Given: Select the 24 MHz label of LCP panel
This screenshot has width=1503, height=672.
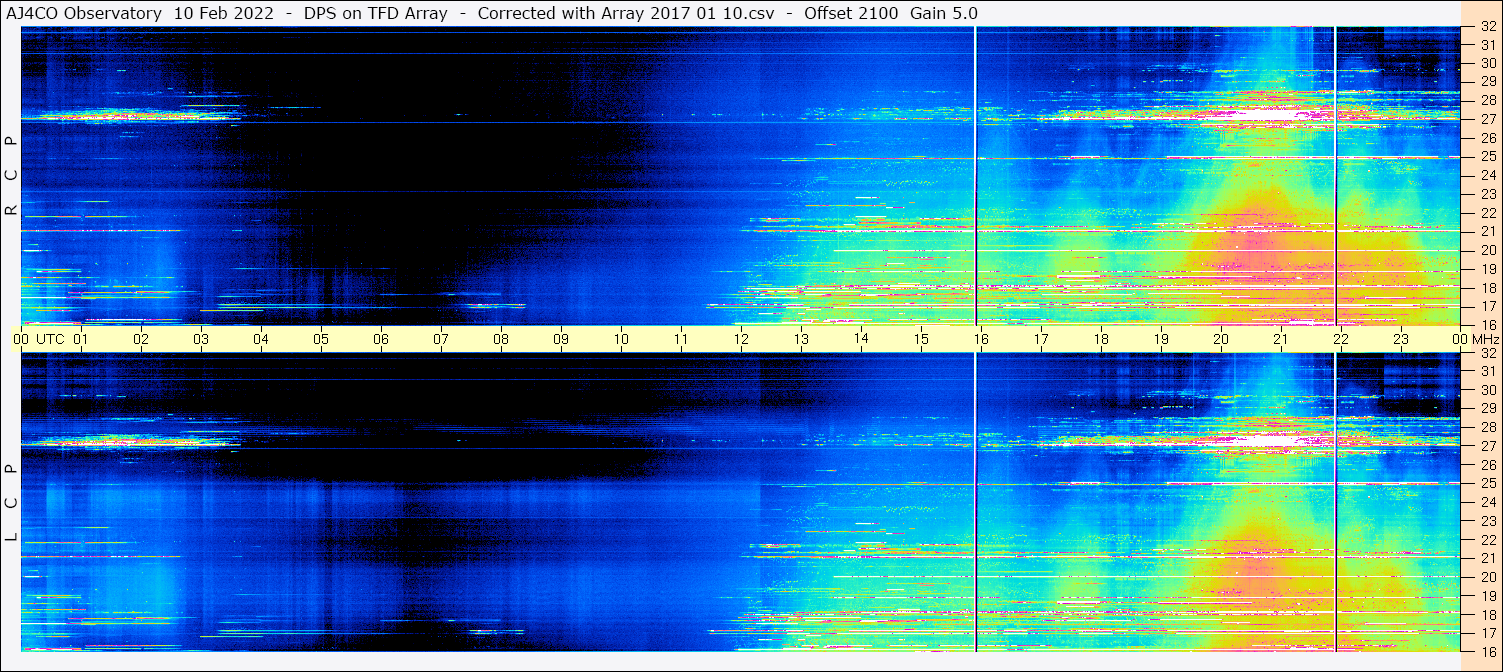Looking at the screenshot, I should [1487, 502].
